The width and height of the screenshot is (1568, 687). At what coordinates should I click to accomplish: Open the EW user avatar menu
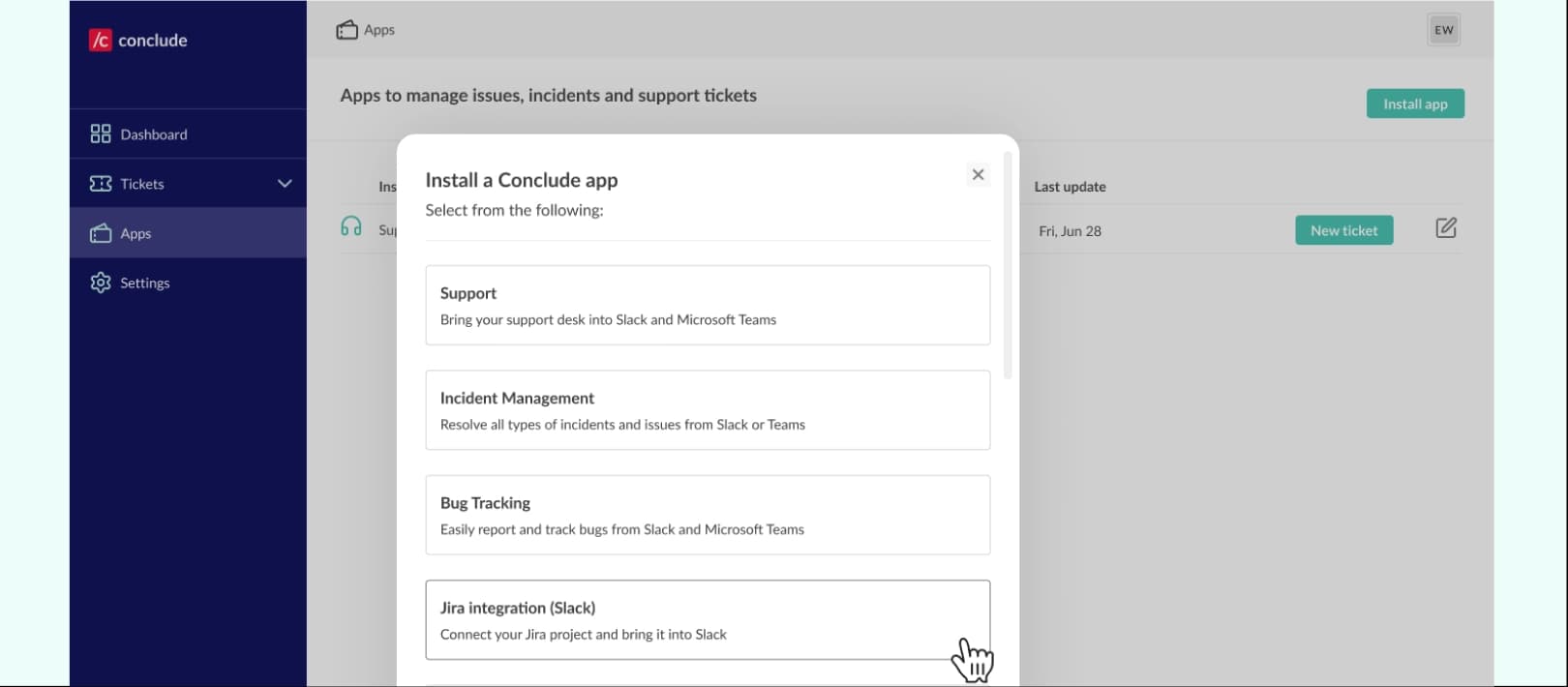(1443, 30)
